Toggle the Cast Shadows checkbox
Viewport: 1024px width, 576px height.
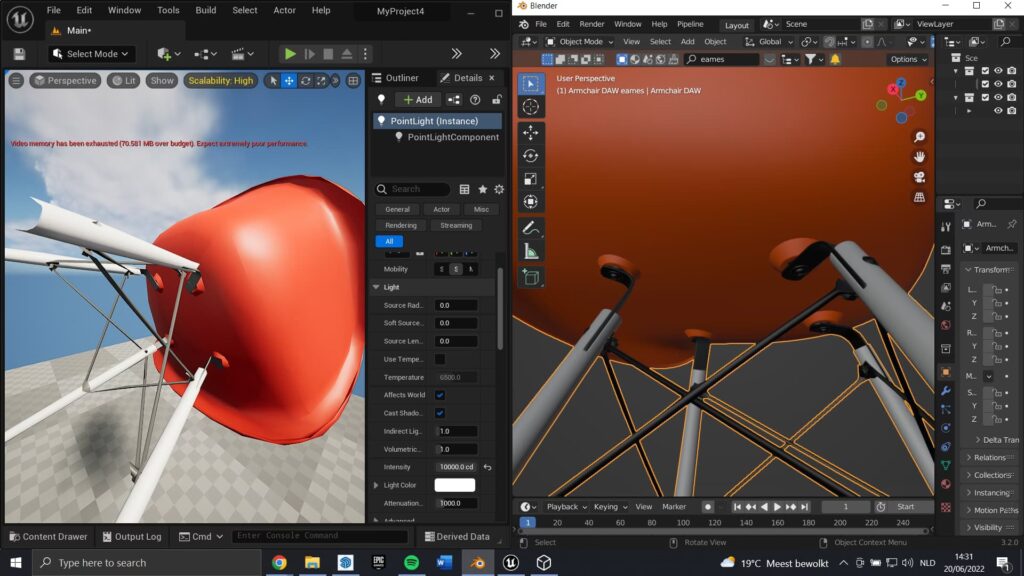click(440, 413)
